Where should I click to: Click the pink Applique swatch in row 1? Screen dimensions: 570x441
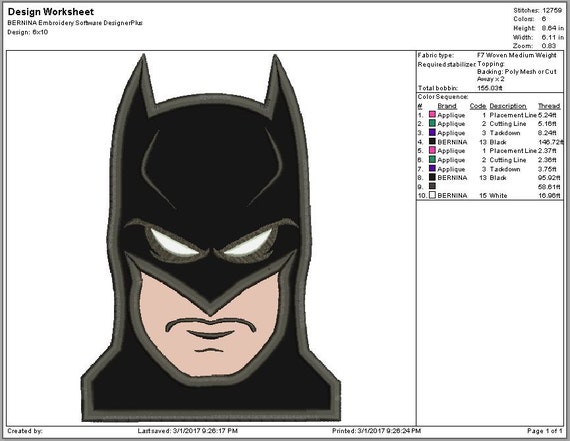click(432, 115)
